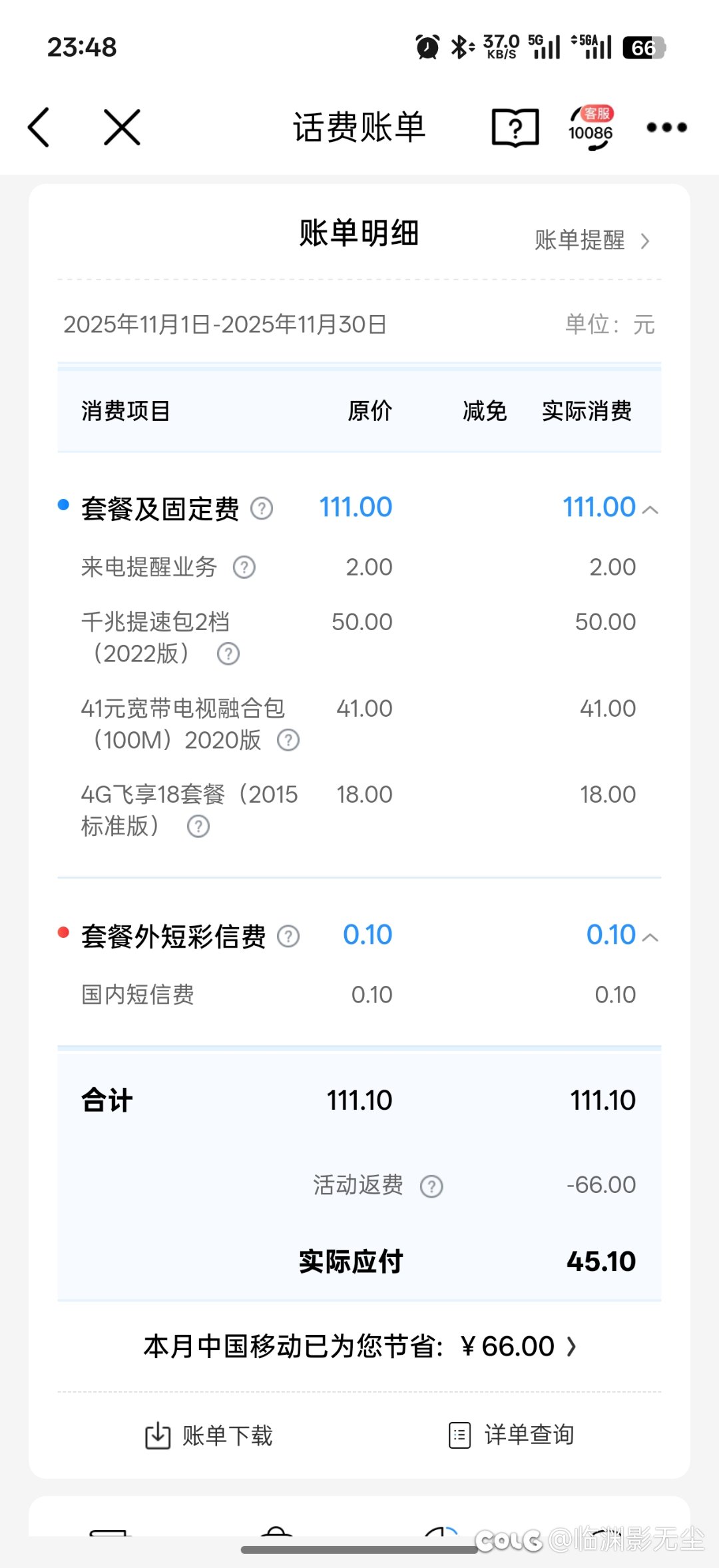Collapse the 套餐外短彩信费 section
Screen dimensions: 719x1568
pos(650,938)
